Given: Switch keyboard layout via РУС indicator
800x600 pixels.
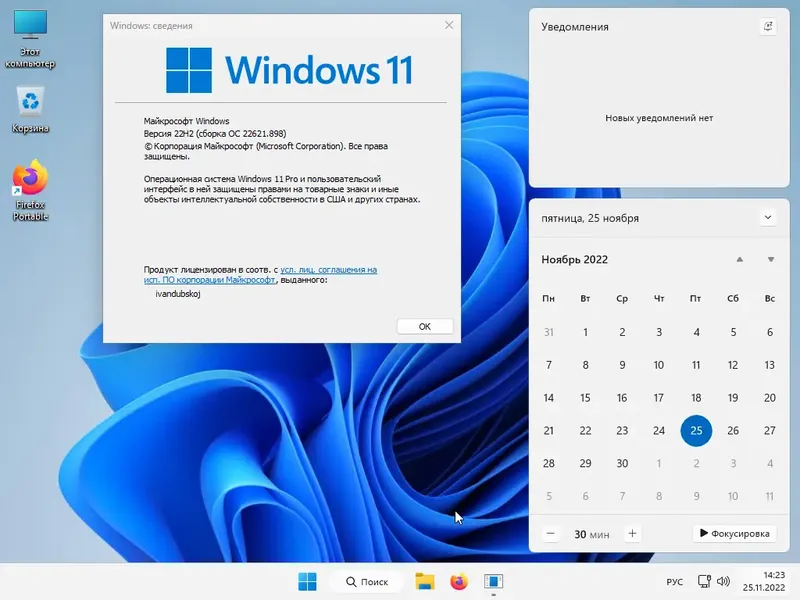Looking at the screenshot, I should point(674,581).
